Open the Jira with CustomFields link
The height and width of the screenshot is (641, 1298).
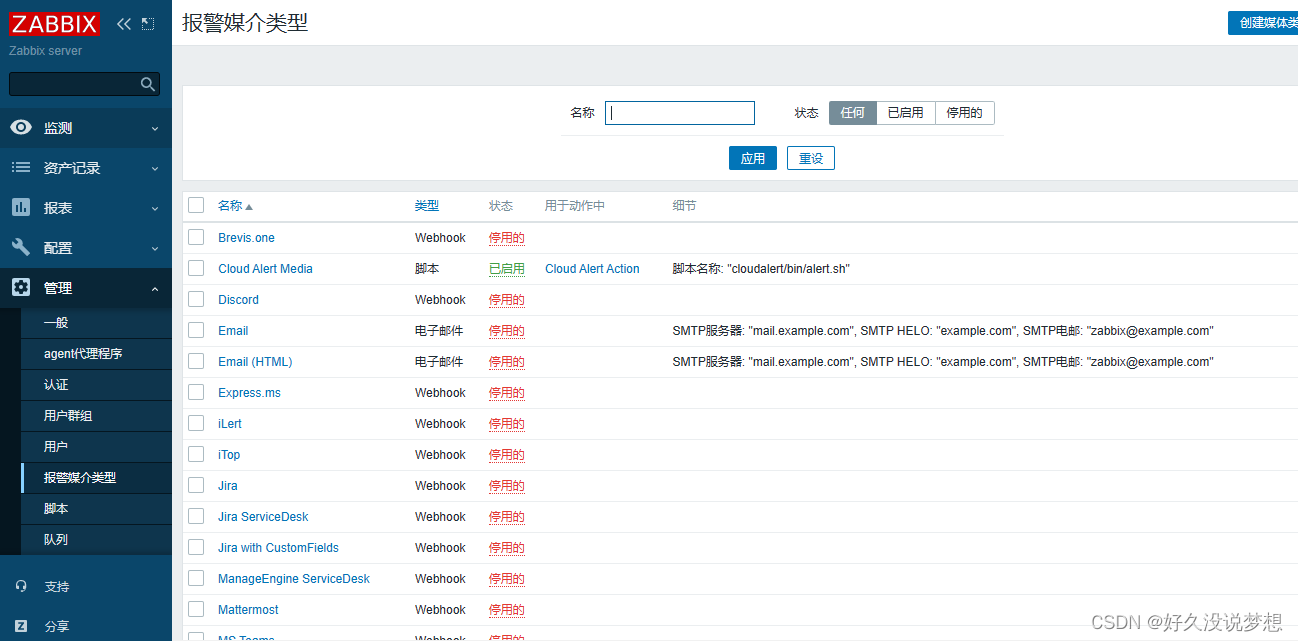(x=278, y=548)
